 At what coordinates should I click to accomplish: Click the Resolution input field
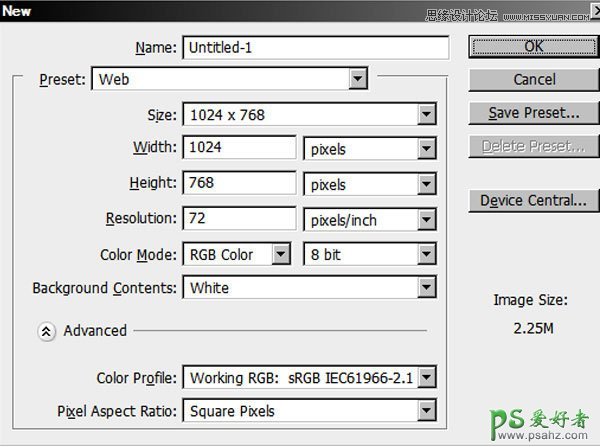[239, 219]
